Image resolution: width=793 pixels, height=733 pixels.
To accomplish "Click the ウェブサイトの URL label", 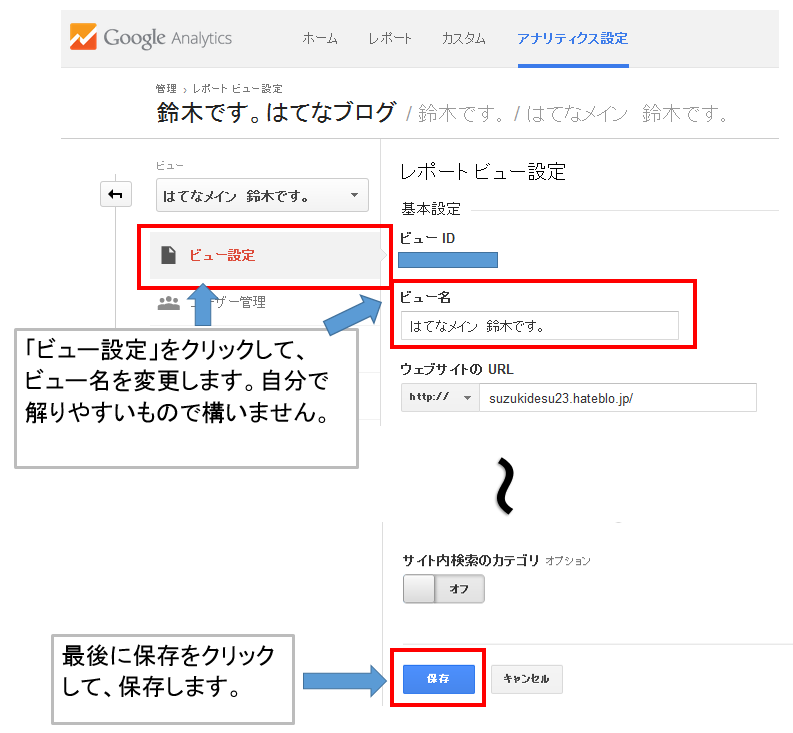I will [457, 369].
